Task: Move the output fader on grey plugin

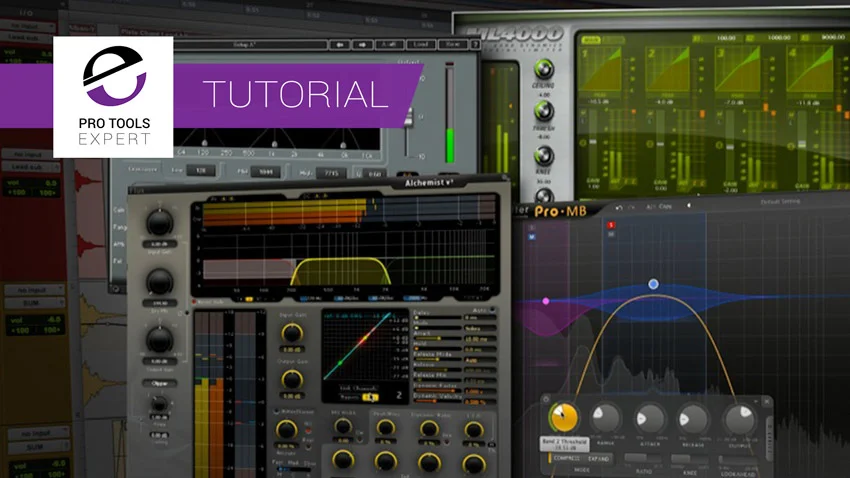Action: pos(409,118)
